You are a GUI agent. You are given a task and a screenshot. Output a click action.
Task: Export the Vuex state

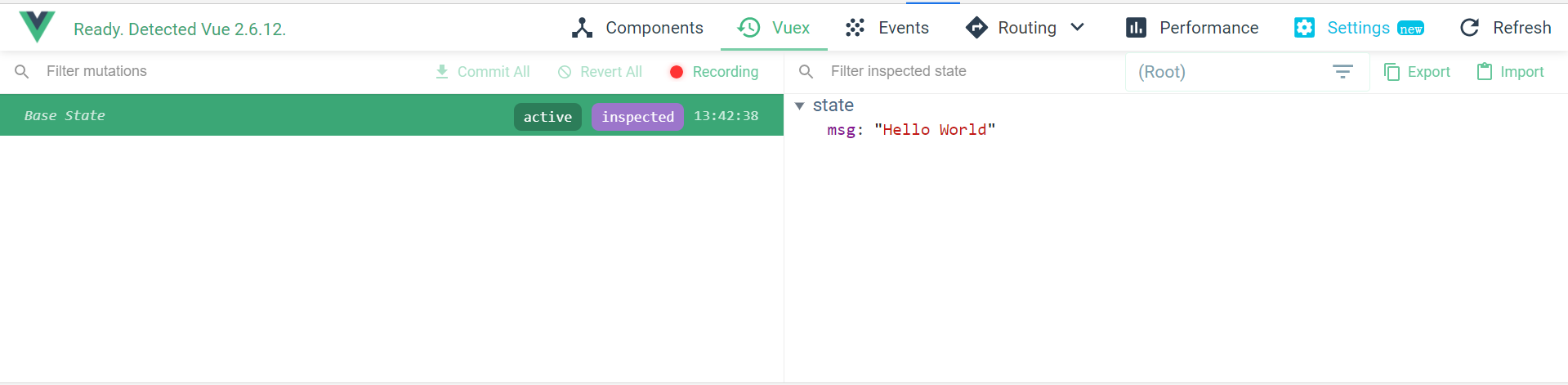[x=1417, y=72]
